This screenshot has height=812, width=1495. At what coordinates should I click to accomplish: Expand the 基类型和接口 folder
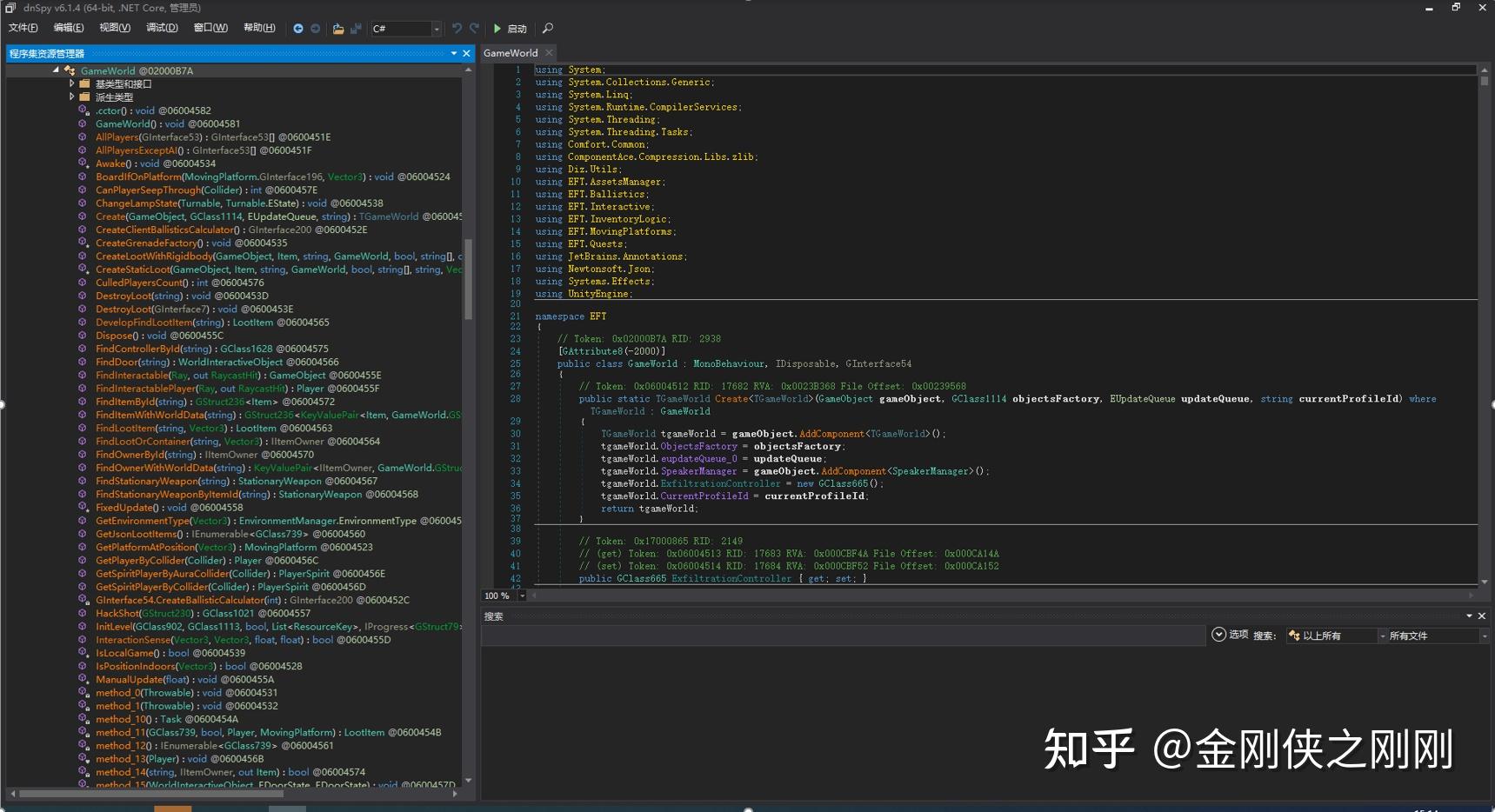pos(72,84)
